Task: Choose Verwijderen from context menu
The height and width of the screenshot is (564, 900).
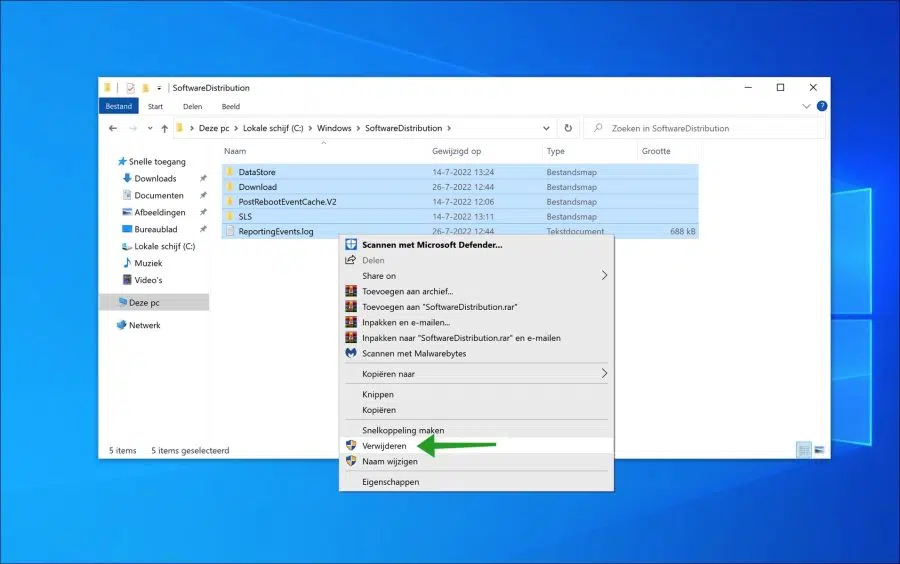Action: pyautogui.click(x=476, y=446)
